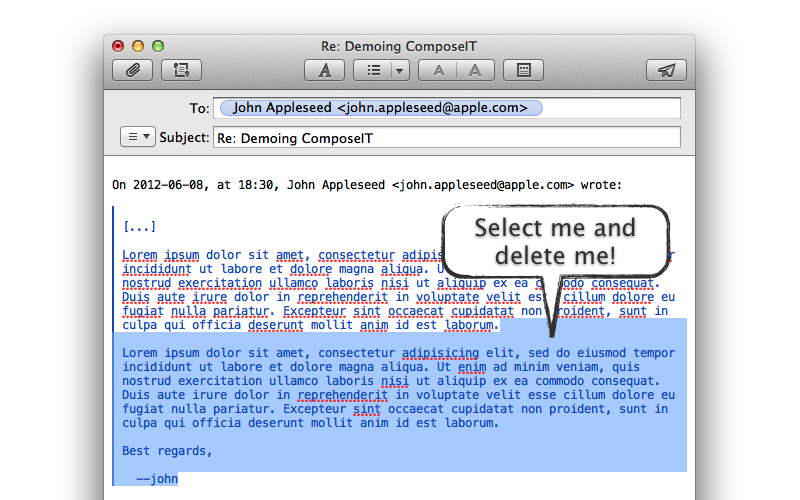This screenshot has height=500, width=800.
Task: Open the Fonts panel with the bold A icon
Action: click(324, 70)
